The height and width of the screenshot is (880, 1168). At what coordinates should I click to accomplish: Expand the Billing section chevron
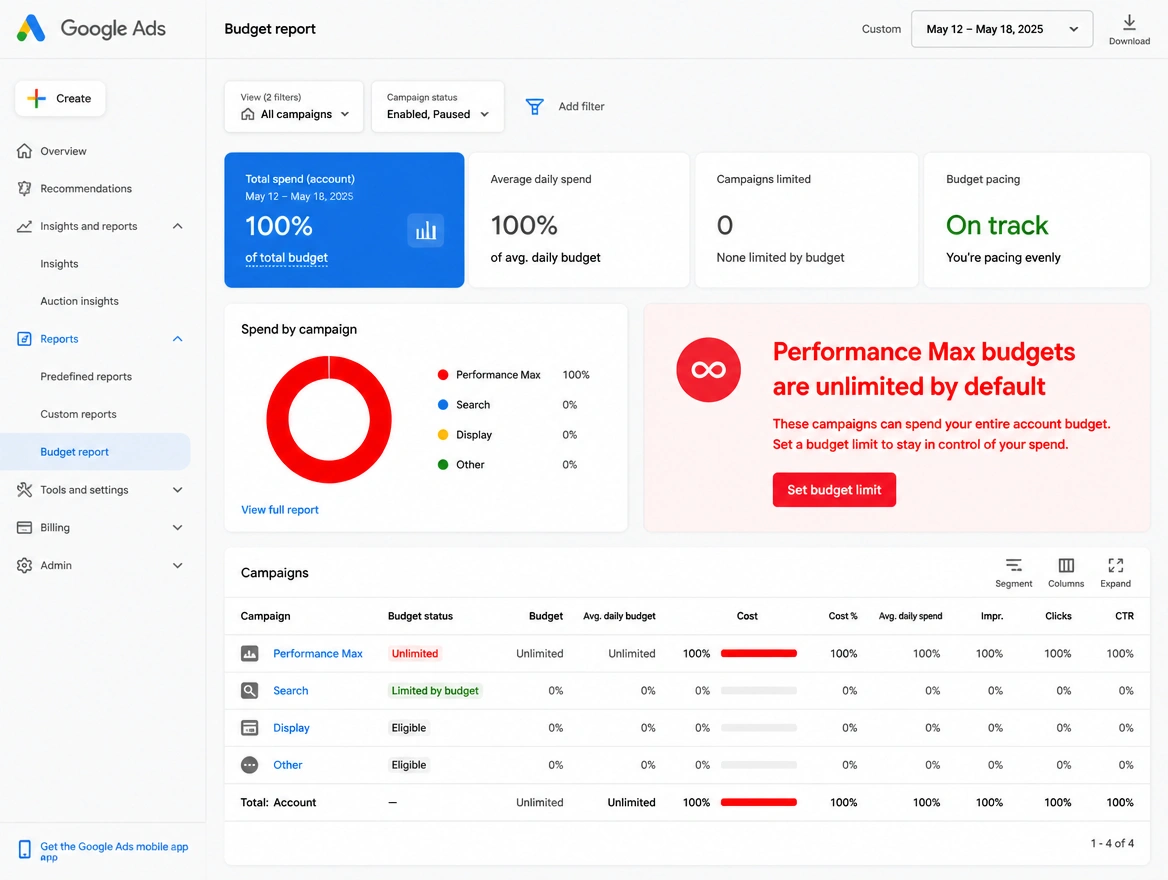point(177,528)
